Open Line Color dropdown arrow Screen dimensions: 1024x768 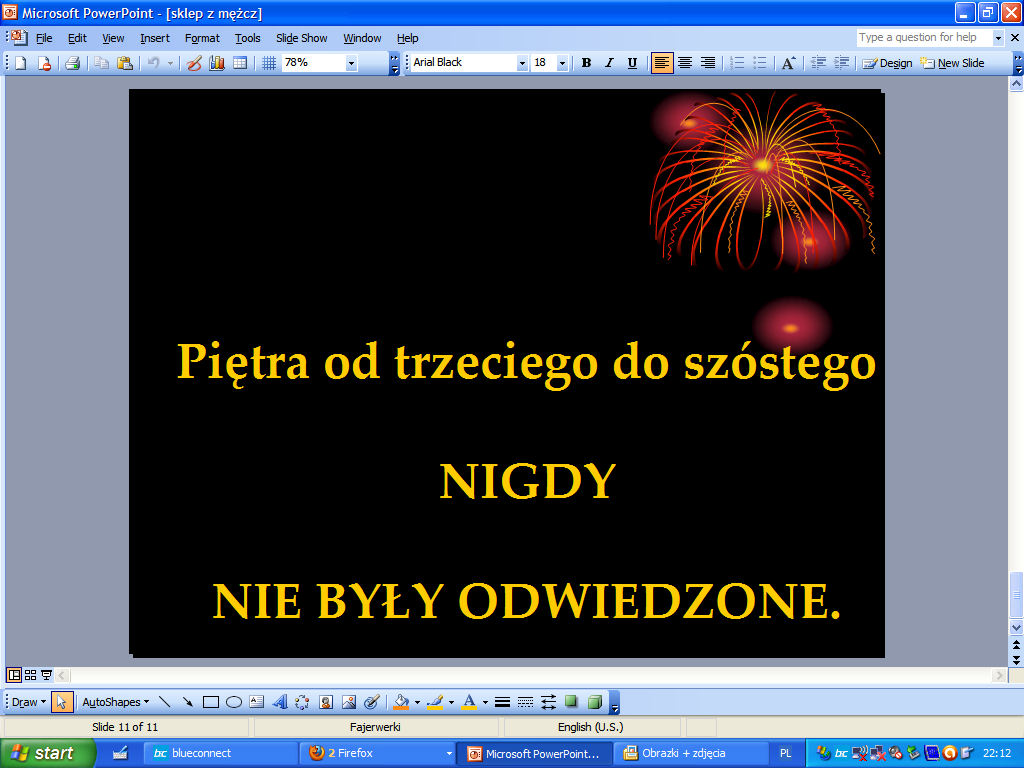(451, 702)
